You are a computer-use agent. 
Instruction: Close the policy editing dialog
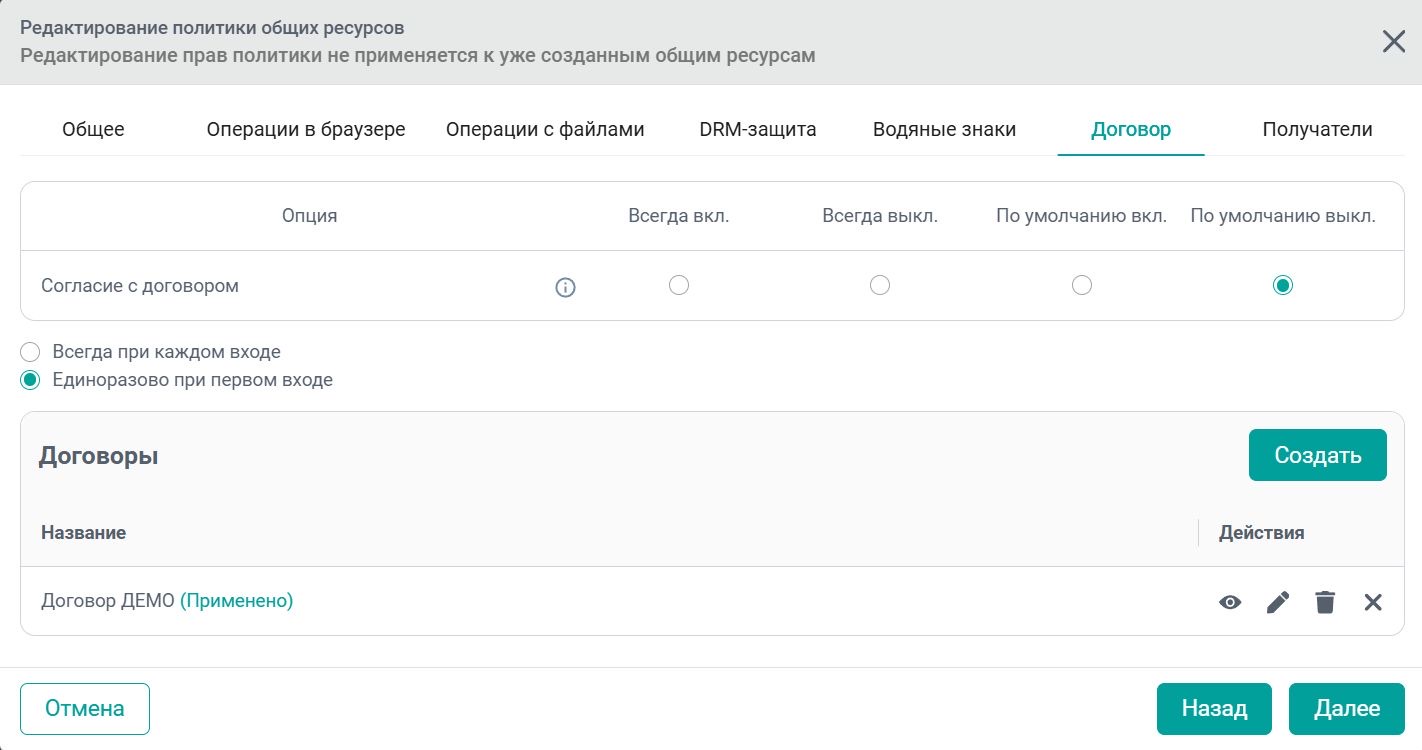coord(1393,42)
